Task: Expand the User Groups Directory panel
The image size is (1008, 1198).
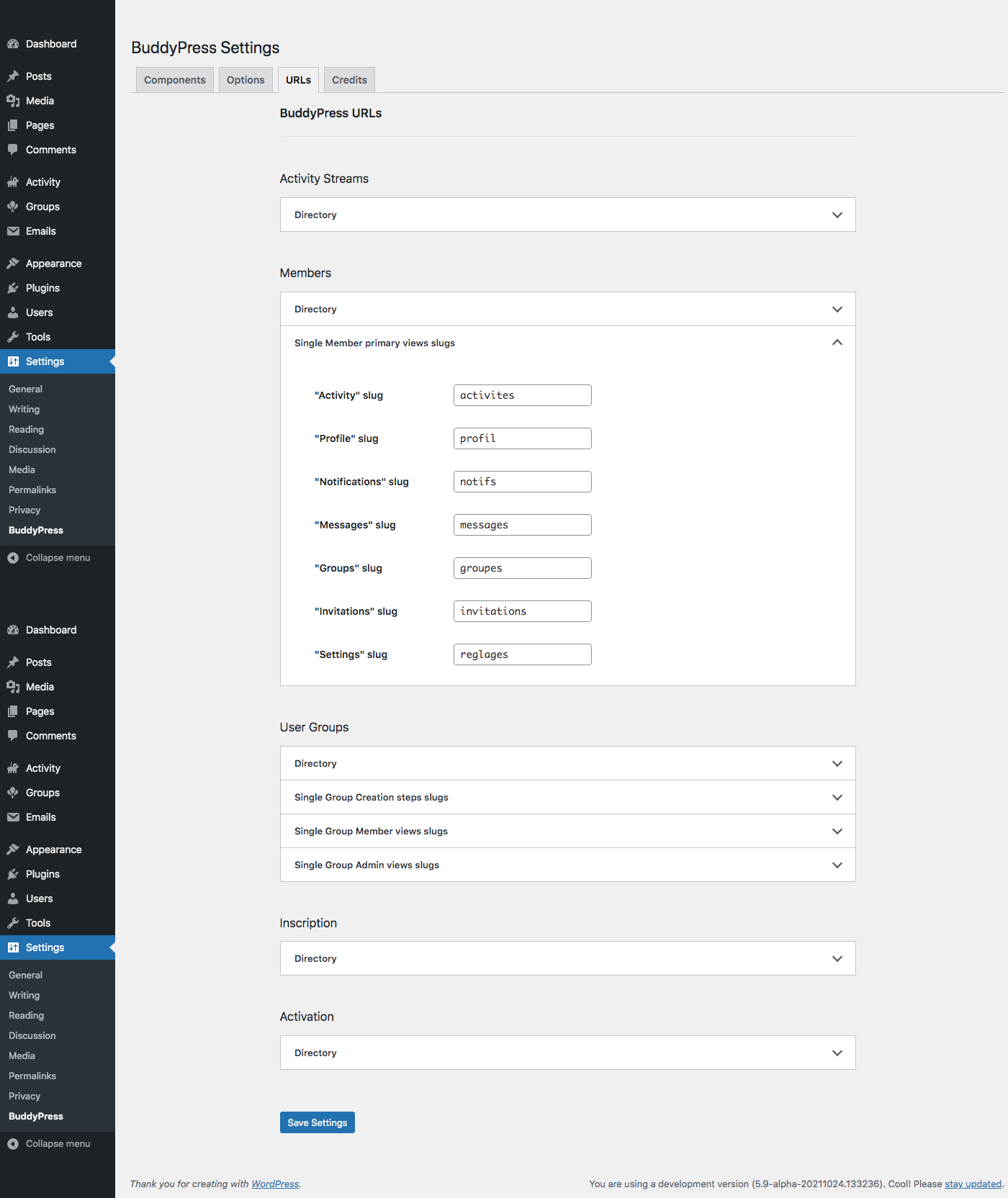Action: tap(567, 763)
